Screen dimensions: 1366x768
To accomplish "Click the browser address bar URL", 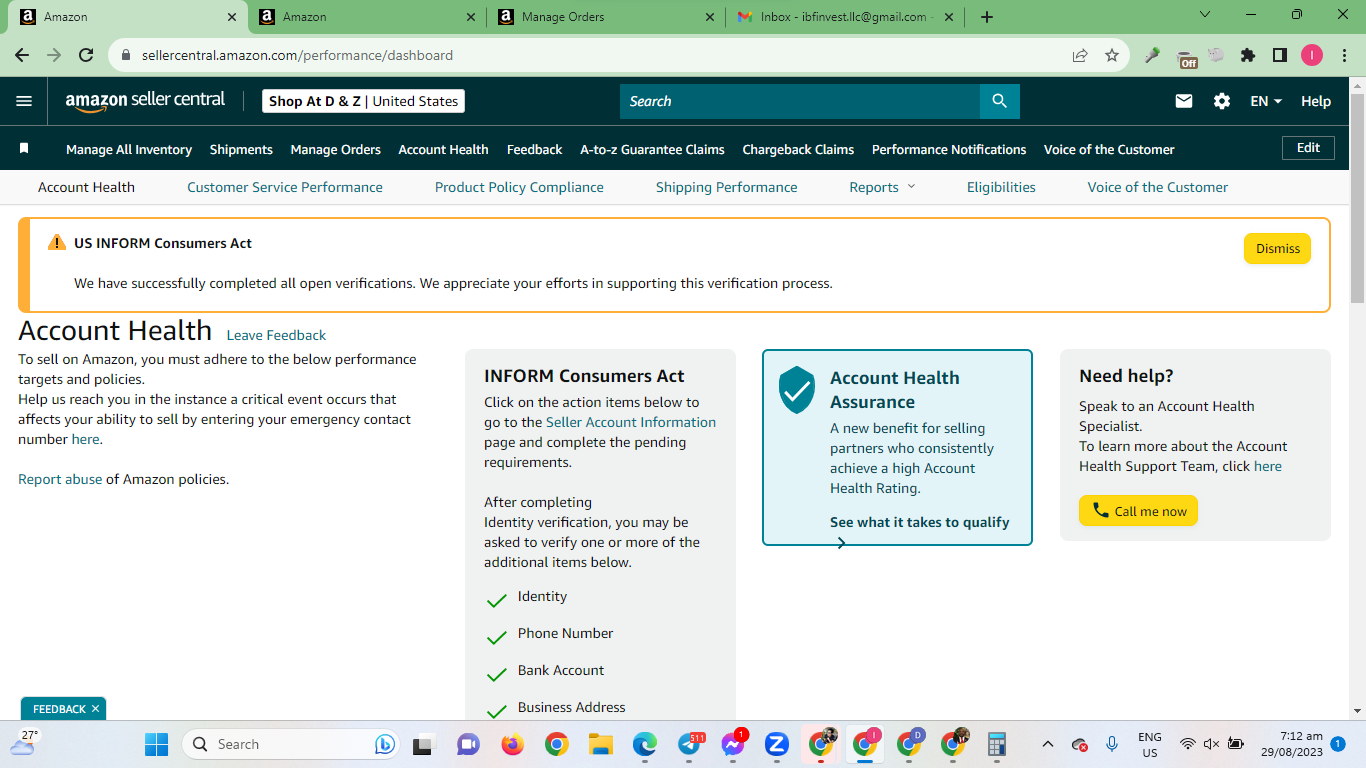I will point(297,56).
